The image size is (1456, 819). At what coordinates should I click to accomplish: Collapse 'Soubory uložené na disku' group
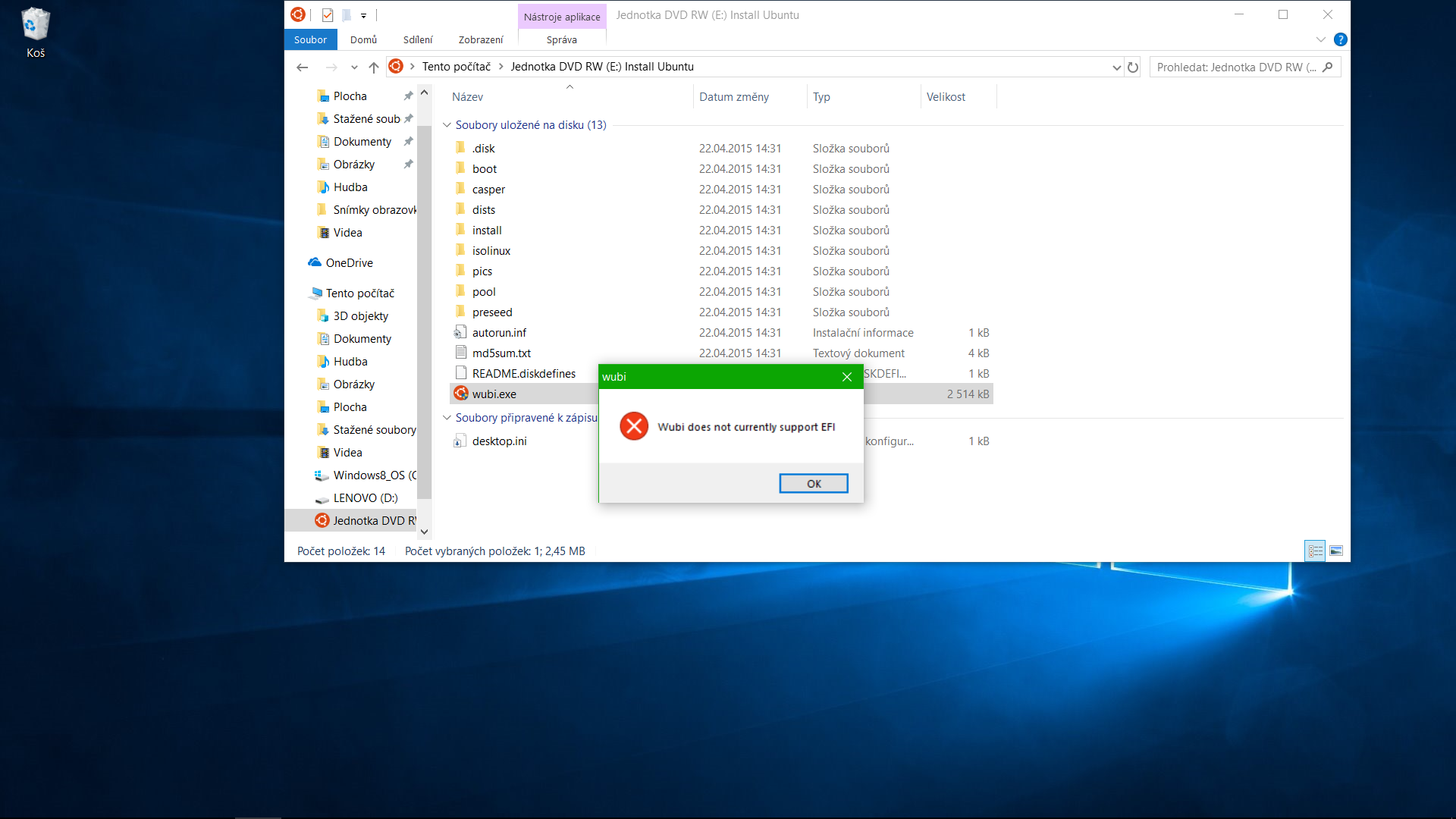coord(447,125)
